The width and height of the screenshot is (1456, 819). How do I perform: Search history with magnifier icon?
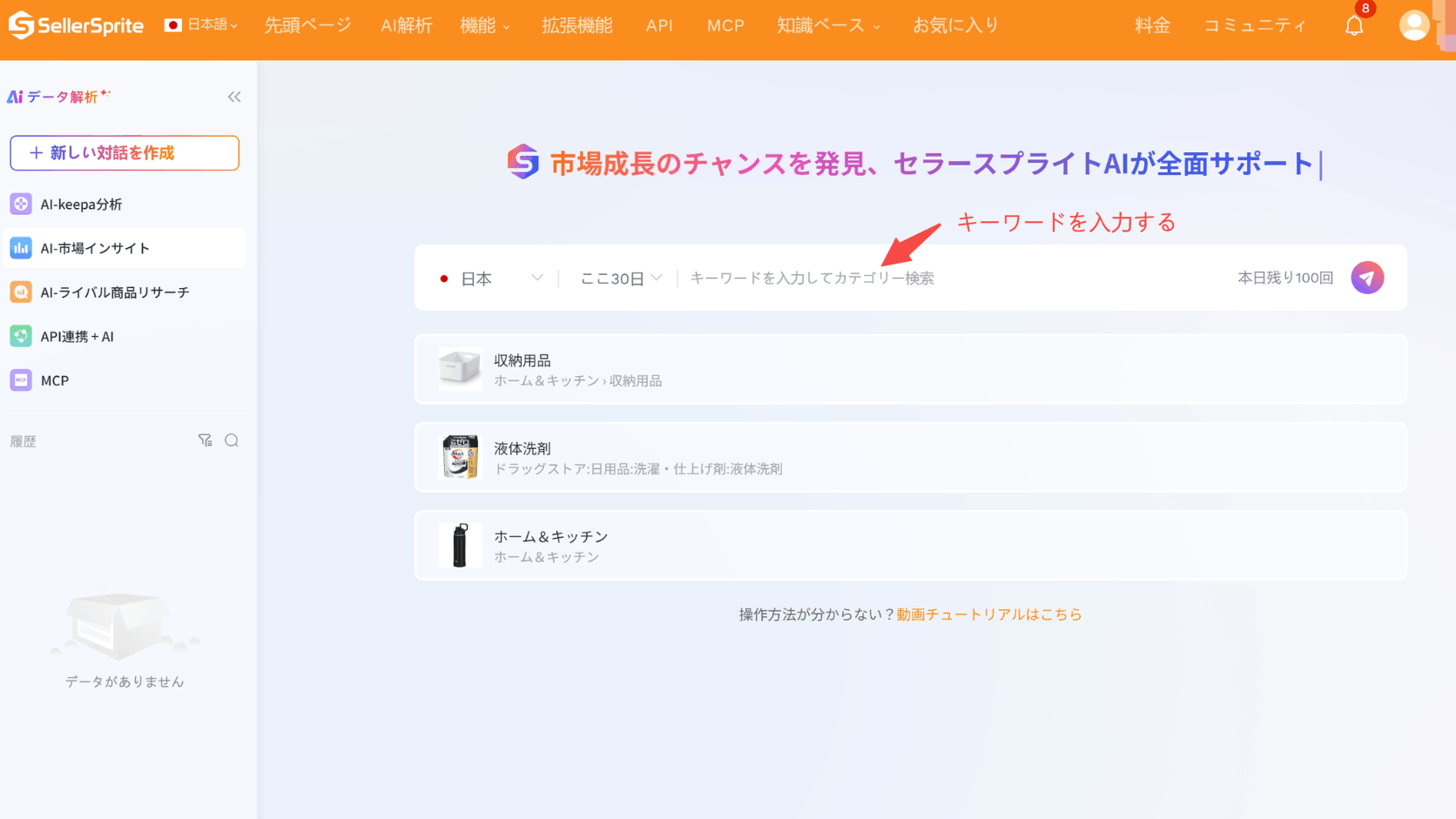pyautogui.click(x=232, y=440)
